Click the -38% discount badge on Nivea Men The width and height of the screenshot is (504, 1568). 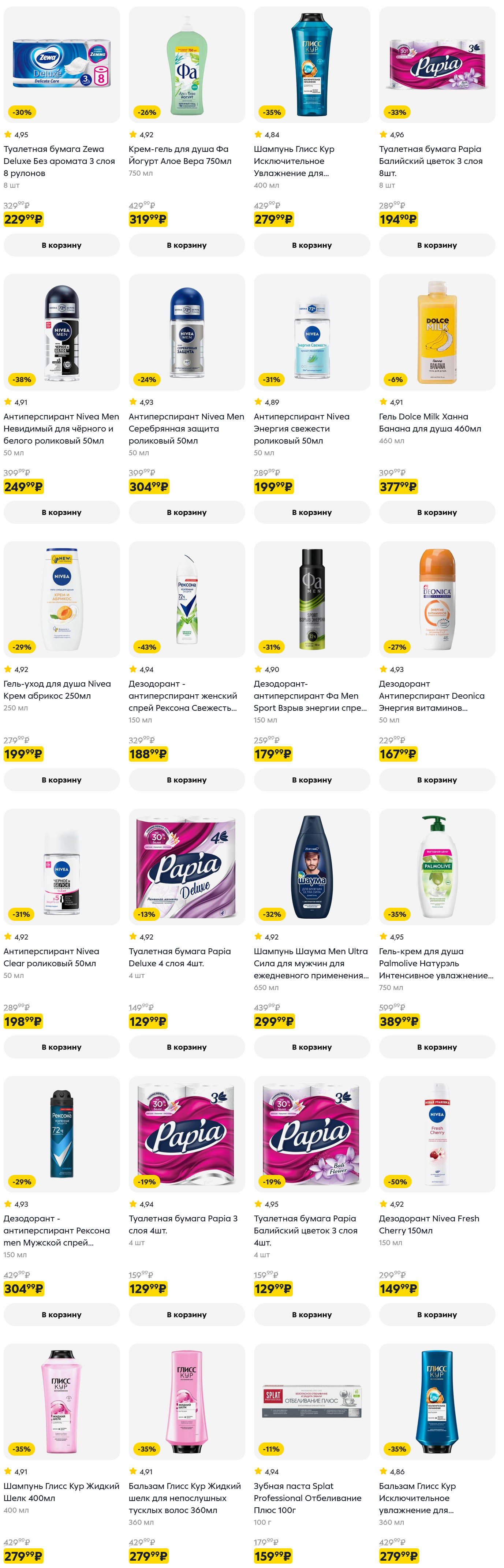click(x=22, y=379)
